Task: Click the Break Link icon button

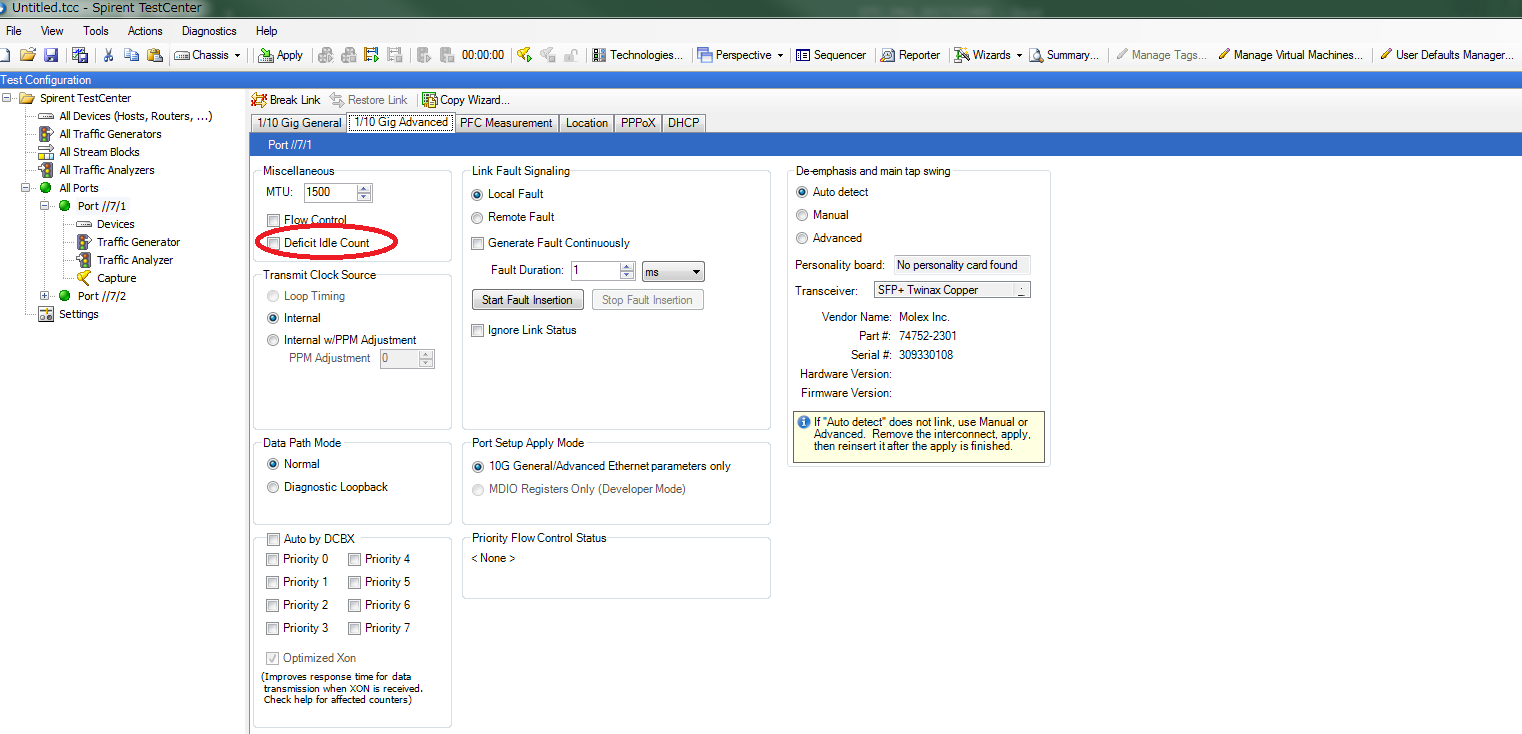Action: tap(286, 100)
